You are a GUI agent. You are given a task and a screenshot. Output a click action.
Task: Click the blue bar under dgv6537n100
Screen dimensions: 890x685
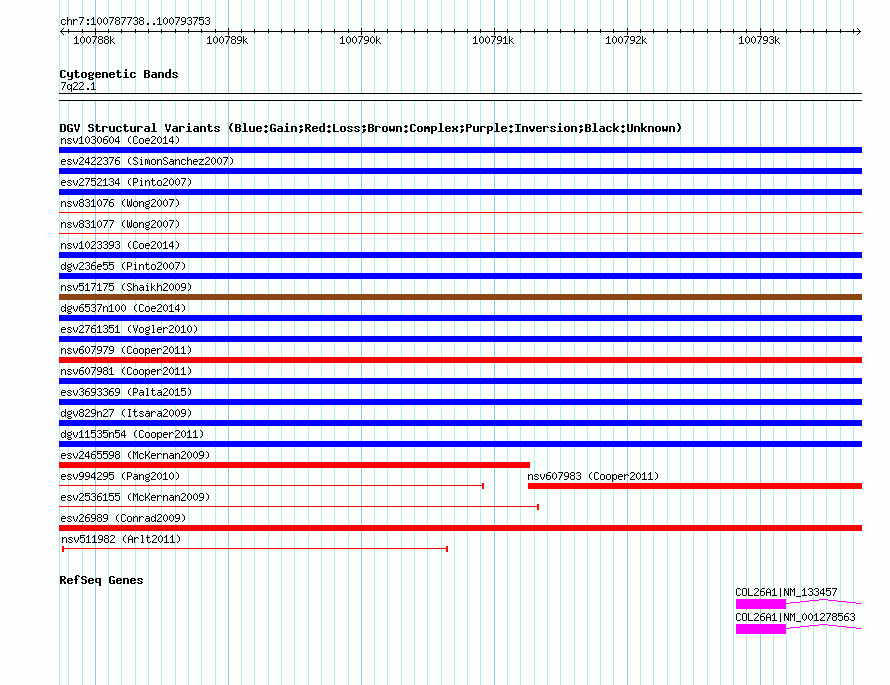[460, 318]
